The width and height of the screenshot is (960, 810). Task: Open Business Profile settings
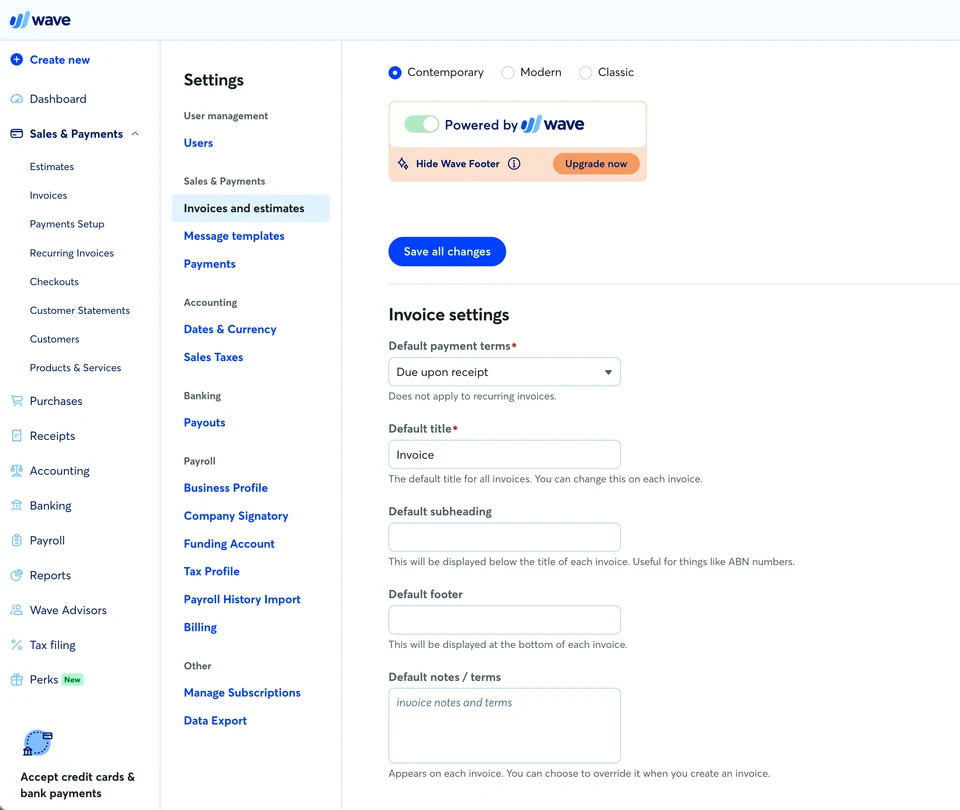[226, 488]
